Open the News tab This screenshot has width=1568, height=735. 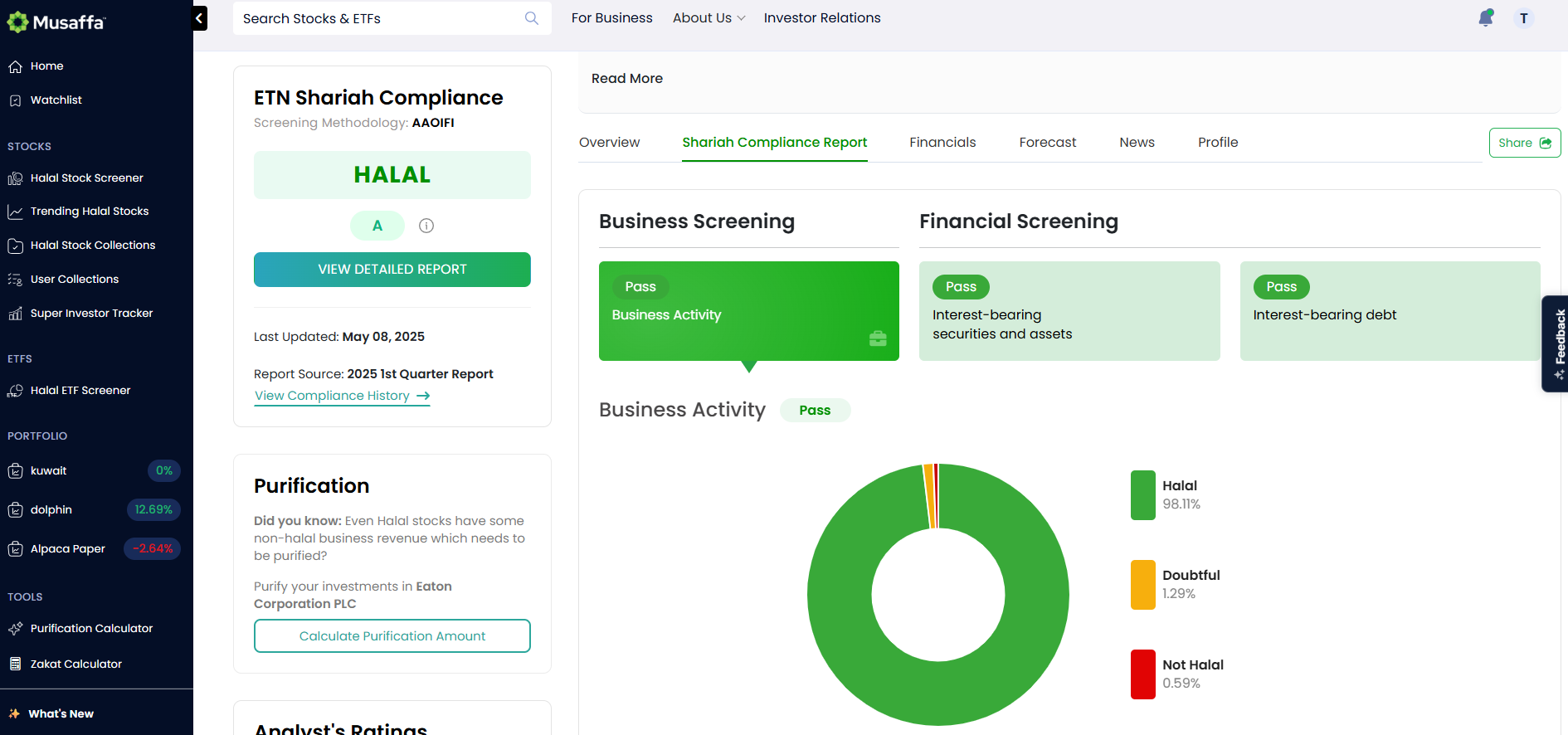1137,143
